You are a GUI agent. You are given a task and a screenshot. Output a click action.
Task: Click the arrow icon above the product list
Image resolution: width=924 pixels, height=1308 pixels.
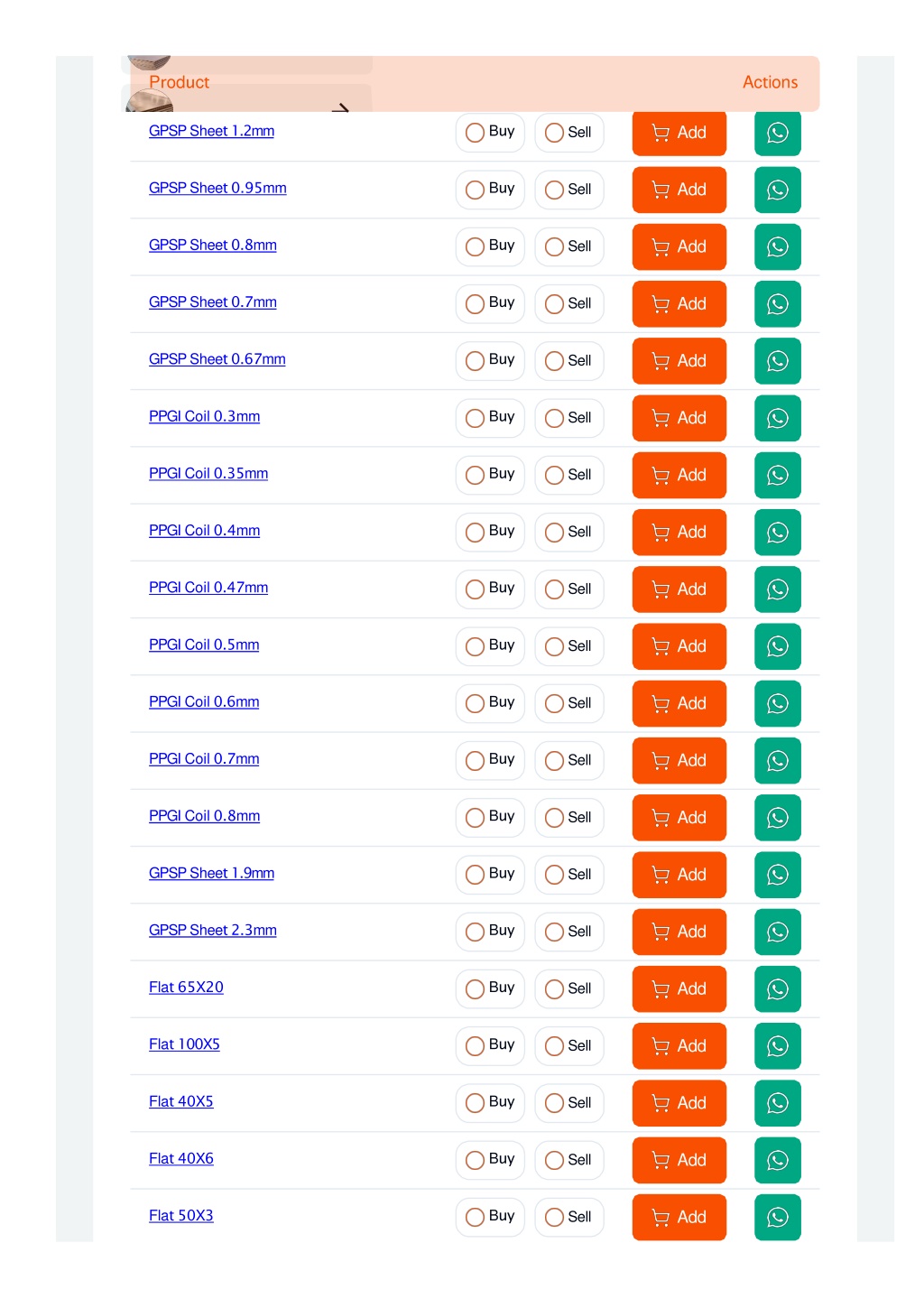[x=340, y=108]
